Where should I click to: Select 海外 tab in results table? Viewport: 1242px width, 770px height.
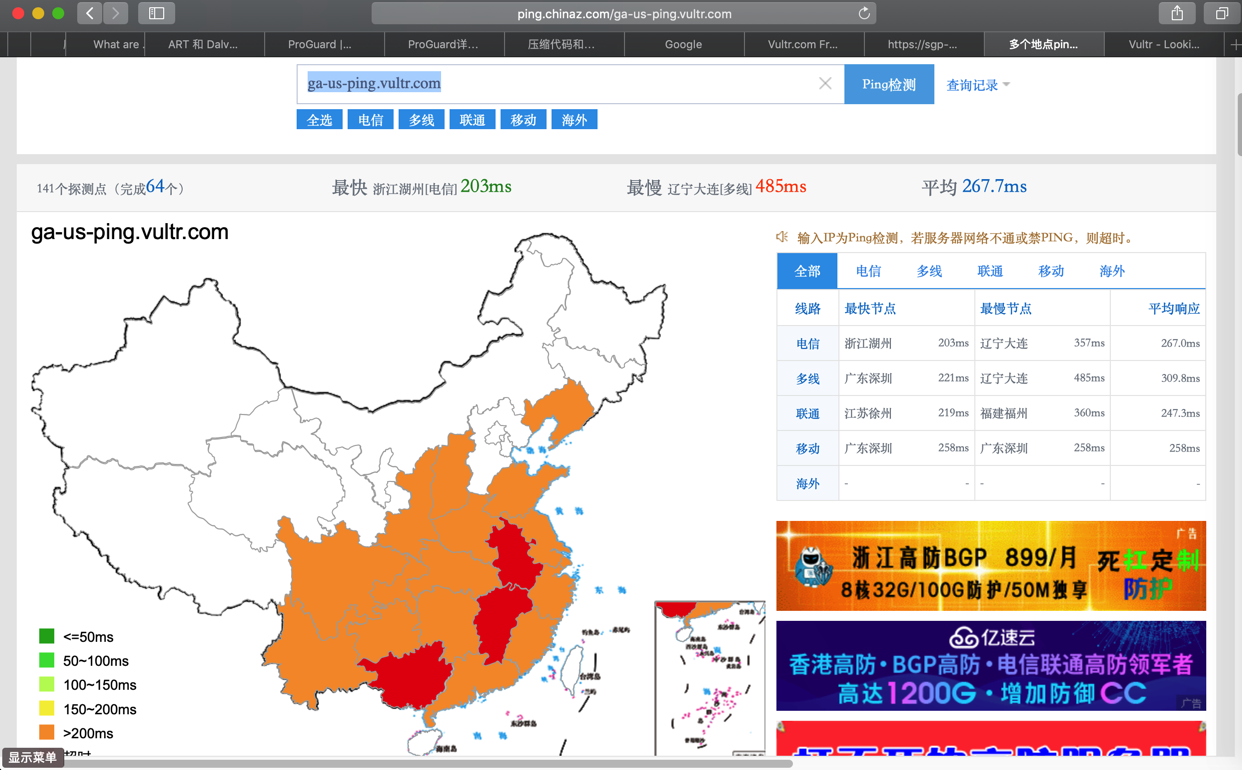tap(1112, 271)
